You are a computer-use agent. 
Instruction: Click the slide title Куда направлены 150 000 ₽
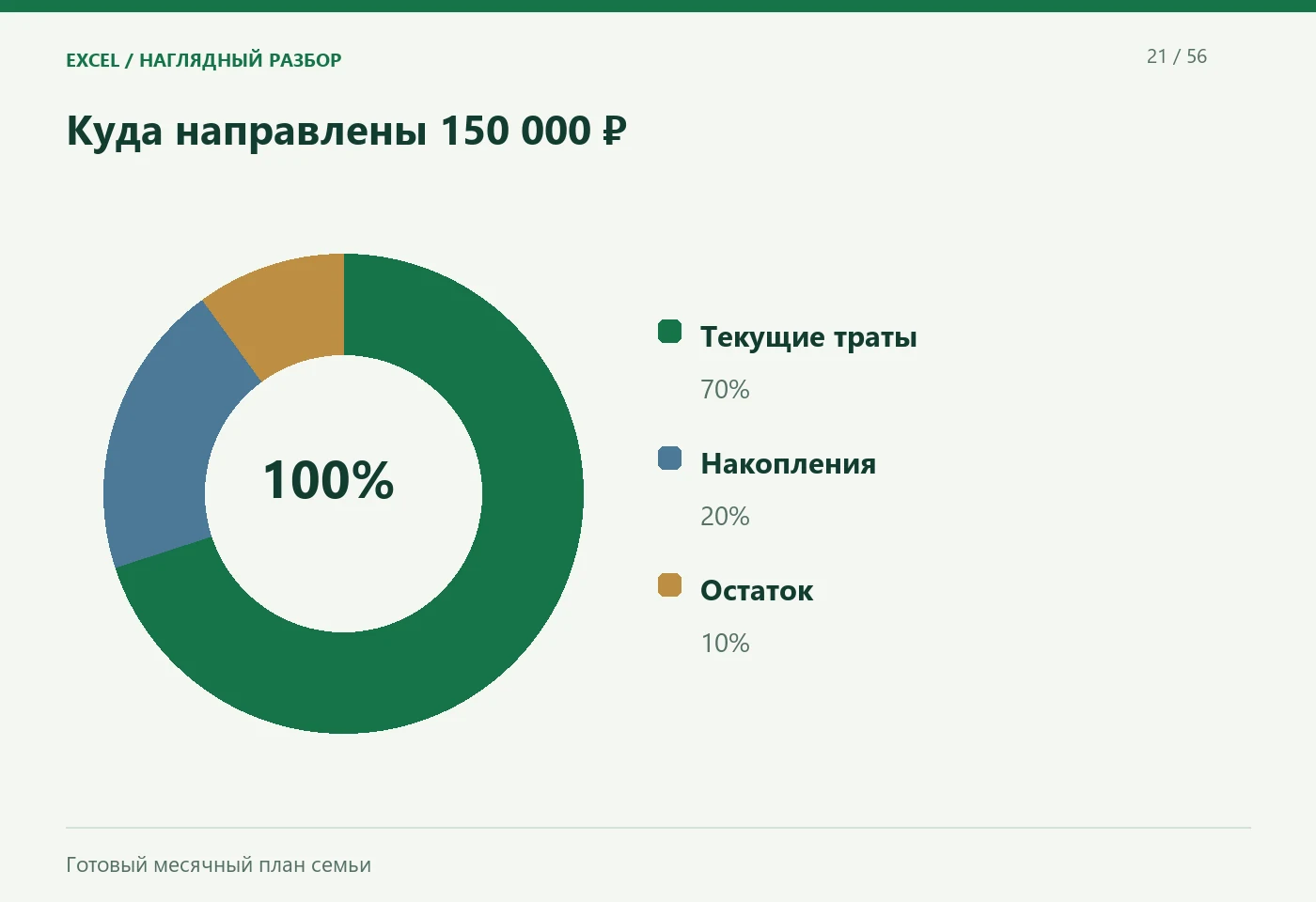coord(346,131)
